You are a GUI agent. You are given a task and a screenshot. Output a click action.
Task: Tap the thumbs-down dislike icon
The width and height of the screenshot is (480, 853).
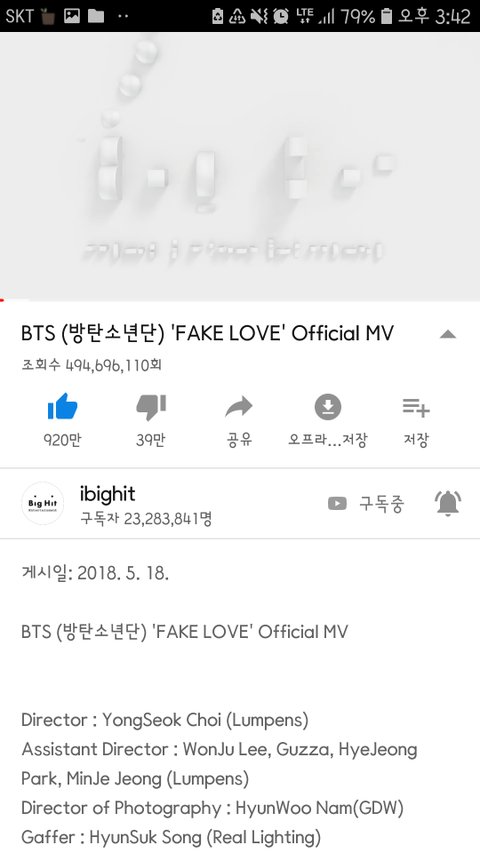coord(151,407)
